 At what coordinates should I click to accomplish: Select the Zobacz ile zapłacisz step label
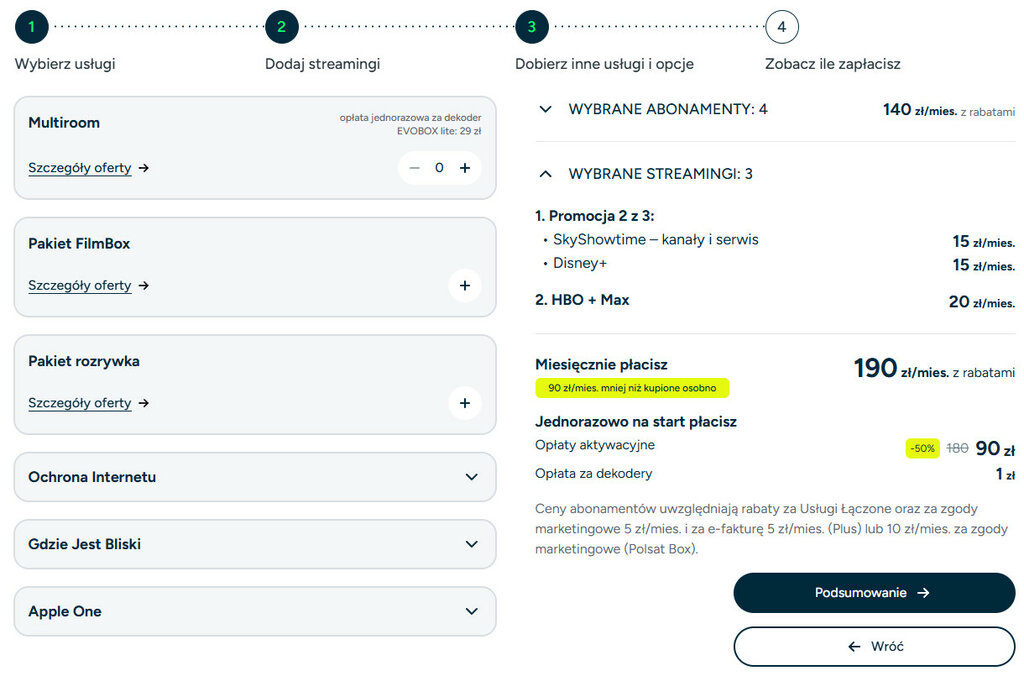[x=832, y=64]
